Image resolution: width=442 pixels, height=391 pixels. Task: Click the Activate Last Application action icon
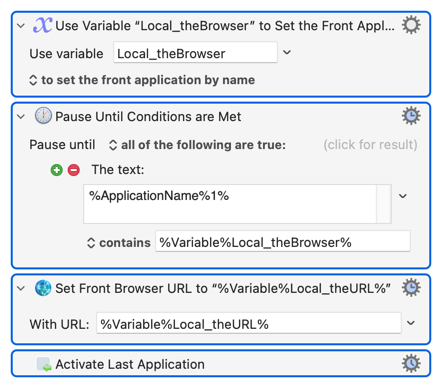point(44,364)
